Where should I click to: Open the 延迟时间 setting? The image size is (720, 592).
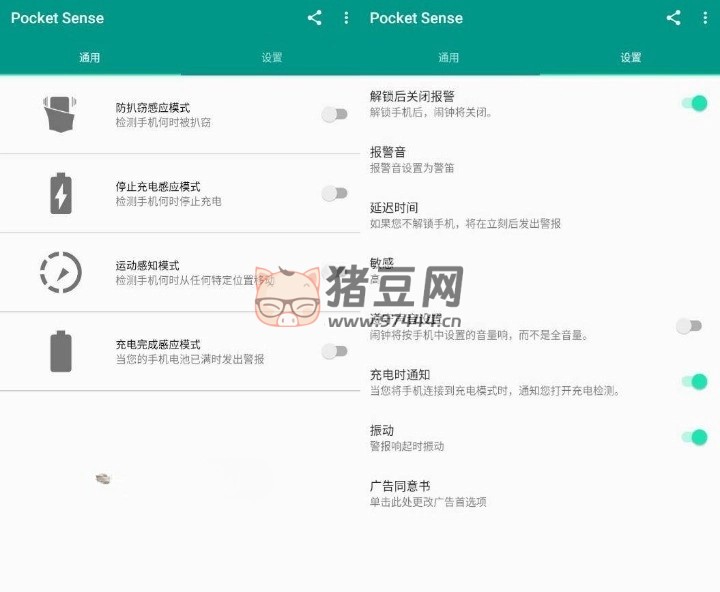(540, 215)
